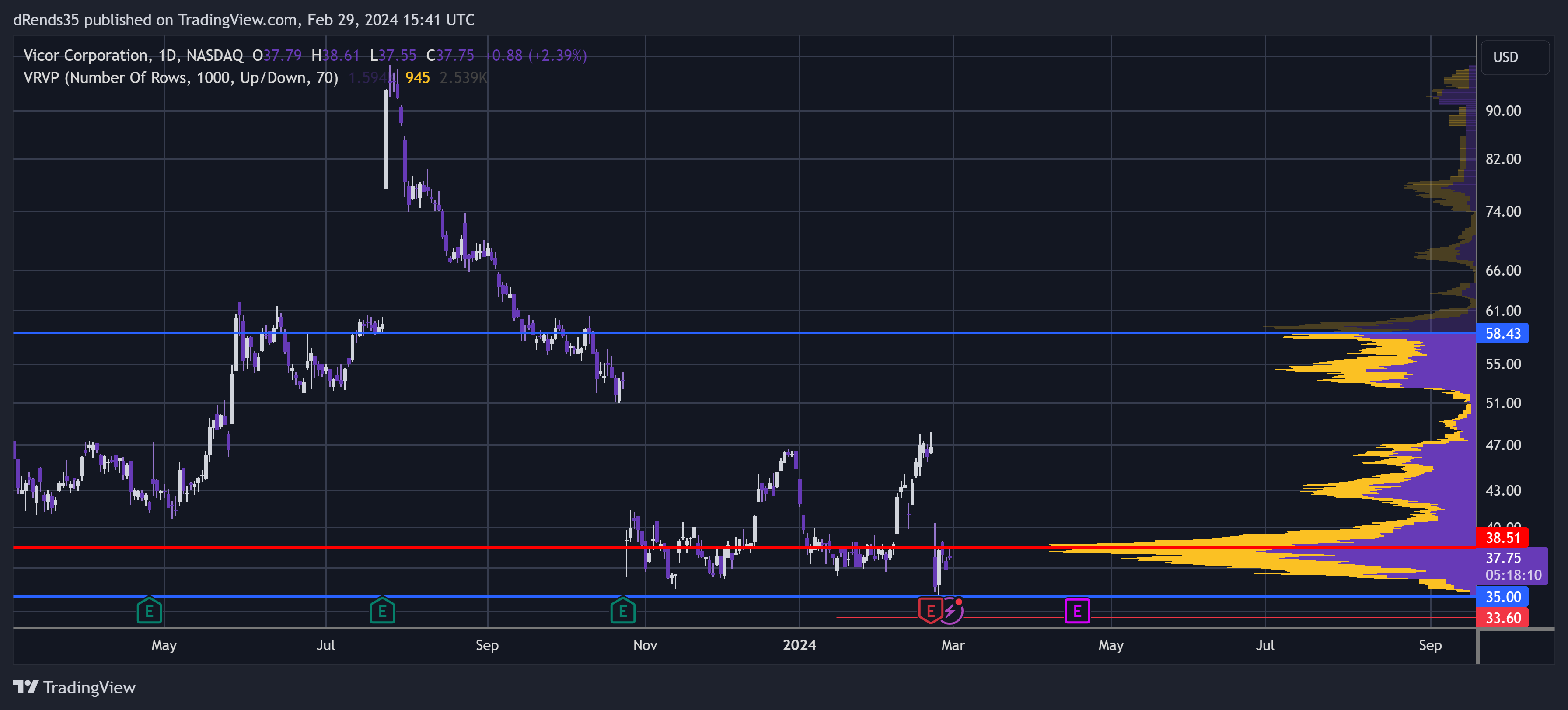Click the 55.00 price axis label
Screen dimensions: 1568x710
tap(1503, 364)
